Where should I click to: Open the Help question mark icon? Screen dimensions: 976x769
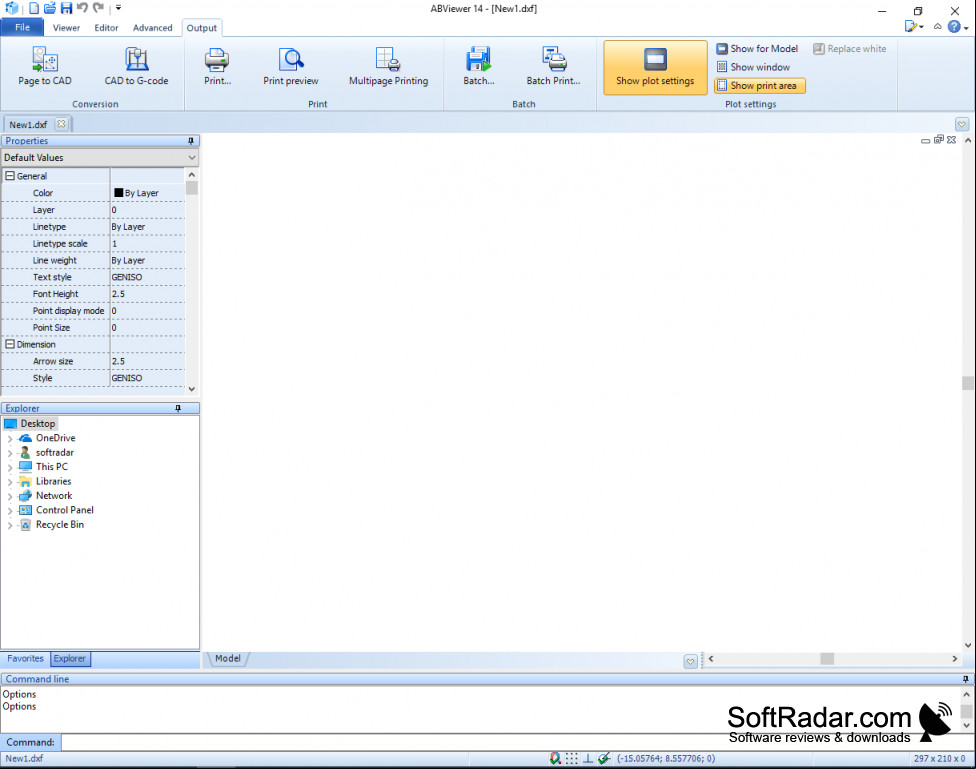[x=954, y=26]
